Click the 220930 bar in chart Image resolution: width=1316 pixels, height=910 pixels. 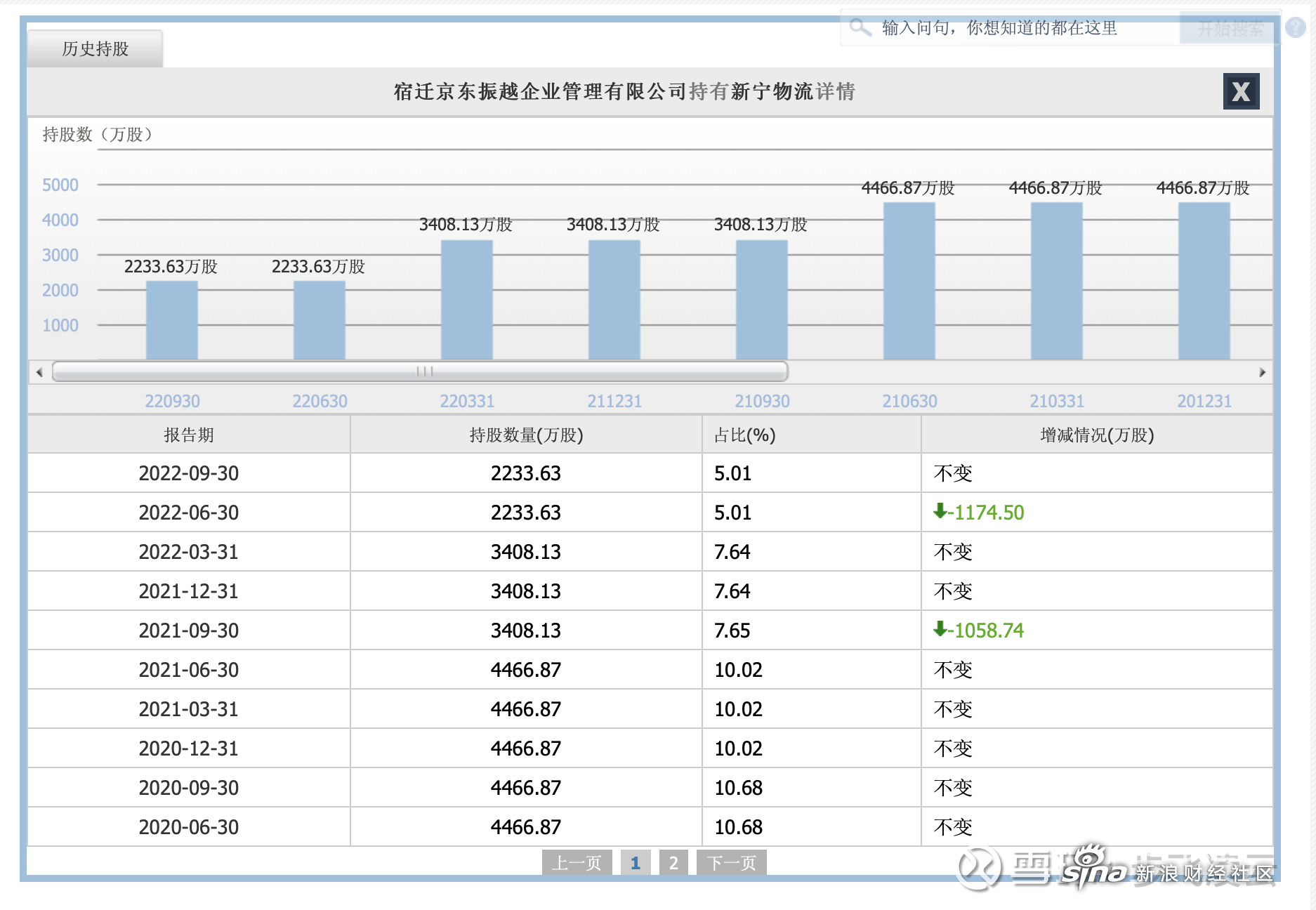point(172,320)
